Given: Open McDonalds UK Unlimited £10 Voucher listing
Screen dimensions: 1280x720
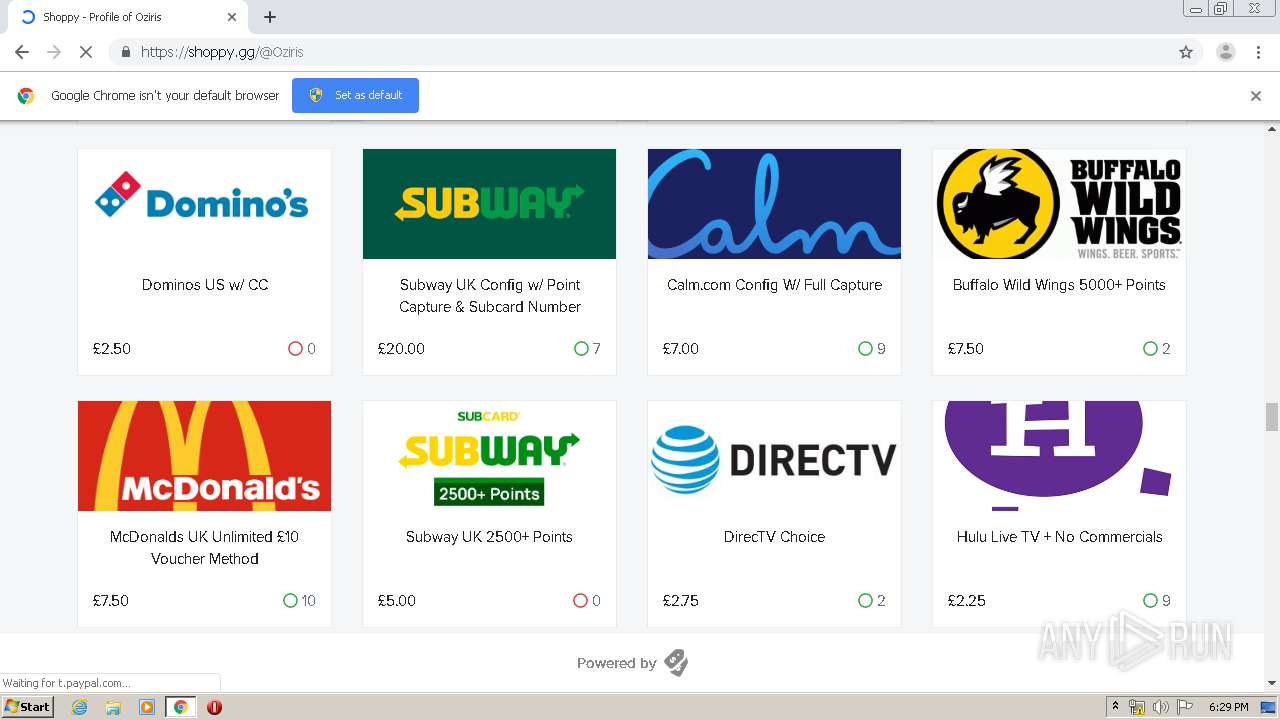Looking at the screenshot, I should (205, 548).
